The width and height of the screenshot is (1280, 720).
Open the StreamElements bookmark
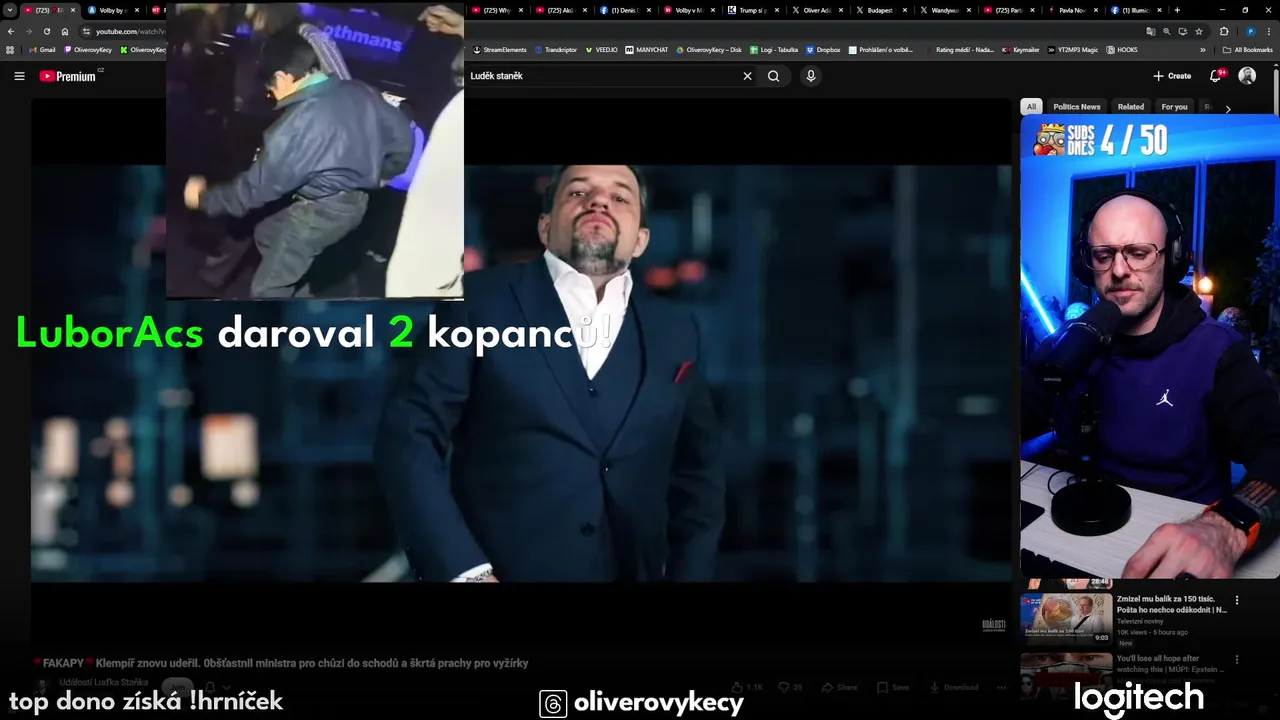(x=500, y=50)
